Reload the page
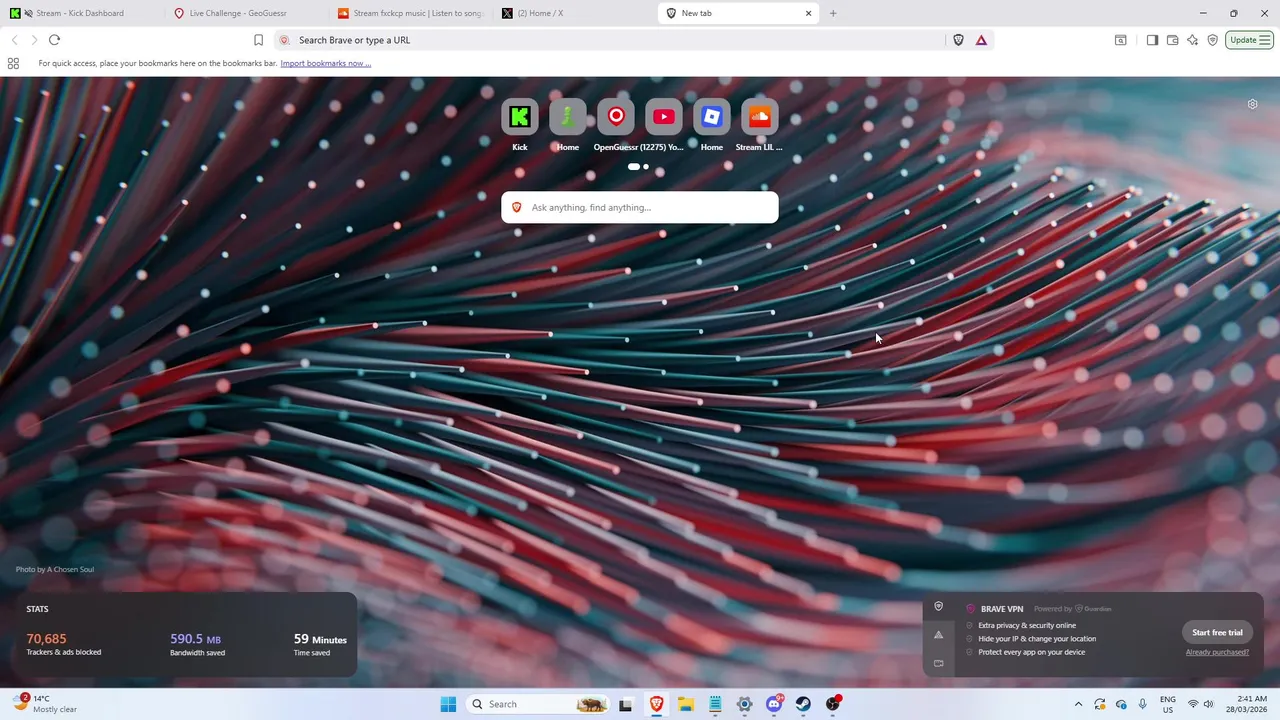The image size is (1280, 720). click(x=54, y=40)
